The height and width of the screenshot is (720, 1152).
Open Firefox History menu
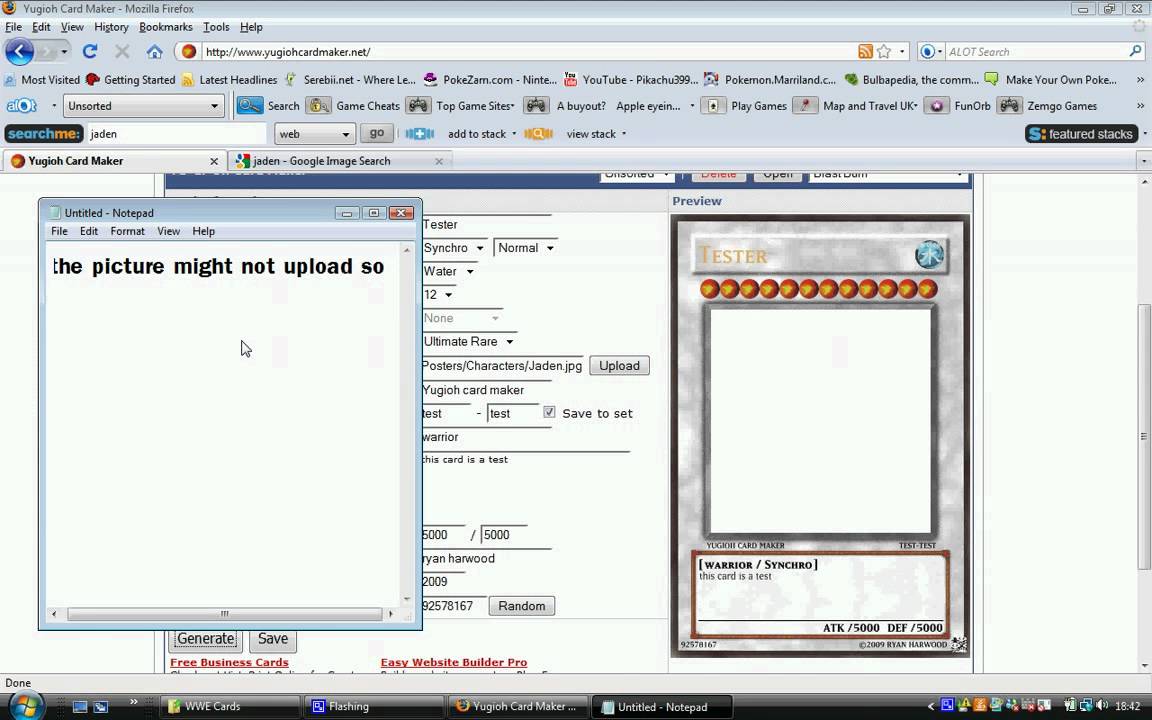pos(111,27)
